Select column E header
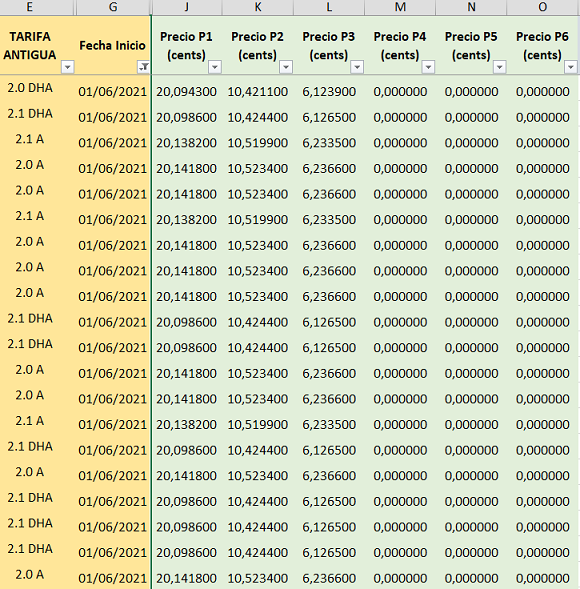Viewport: 580px width, 589px height. [x=30, y=7]
